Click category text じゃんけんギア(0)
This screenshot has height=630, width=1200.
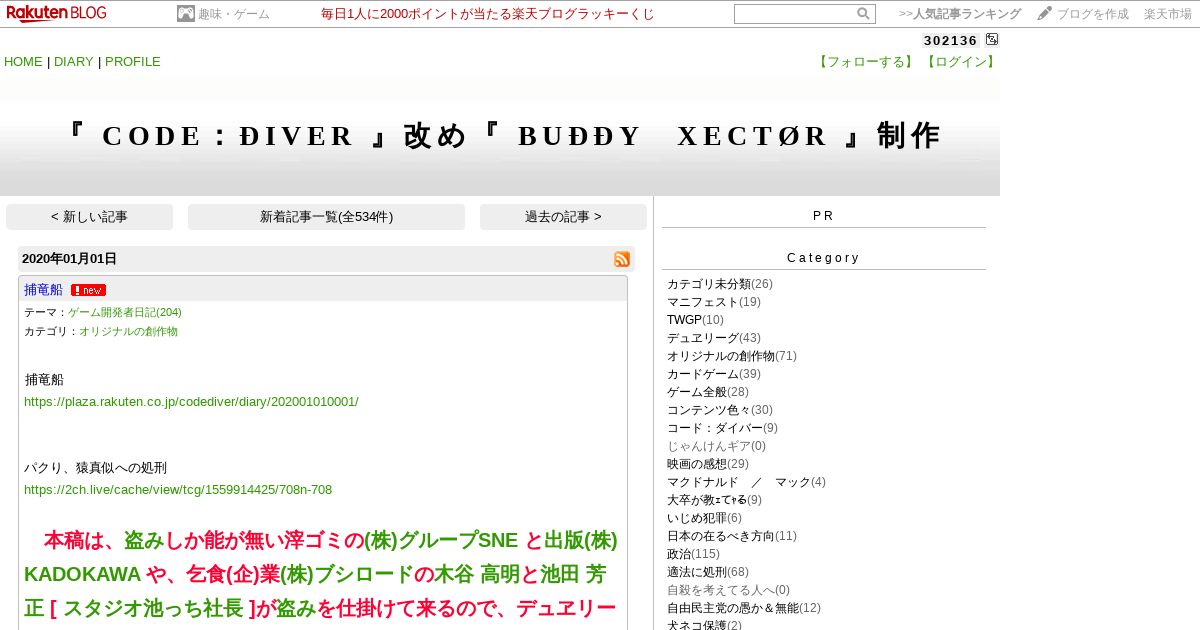716,446
